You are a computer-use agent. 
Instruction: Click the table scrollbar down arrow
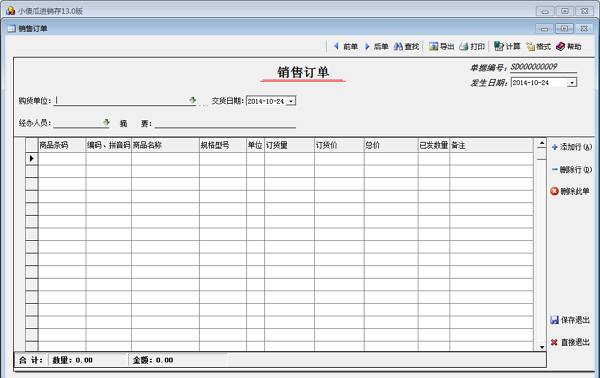tap(541, 347)
